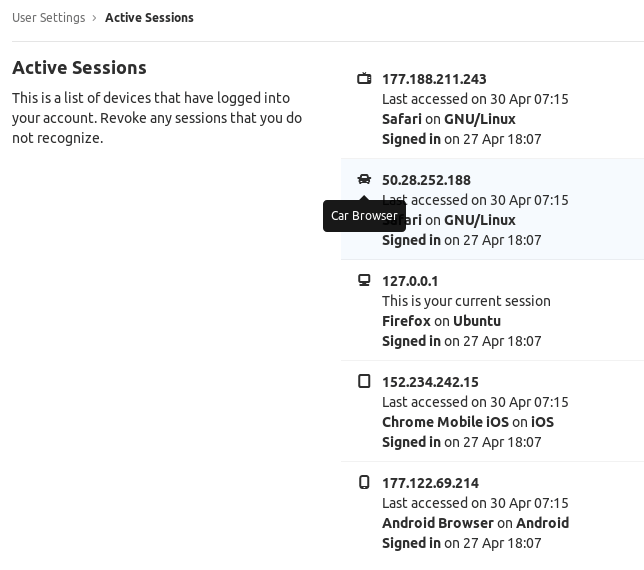Click the desktop computer icon beside 127.0.0.1
The width and height of the screenshot is (644, 570).
(364, 281)
